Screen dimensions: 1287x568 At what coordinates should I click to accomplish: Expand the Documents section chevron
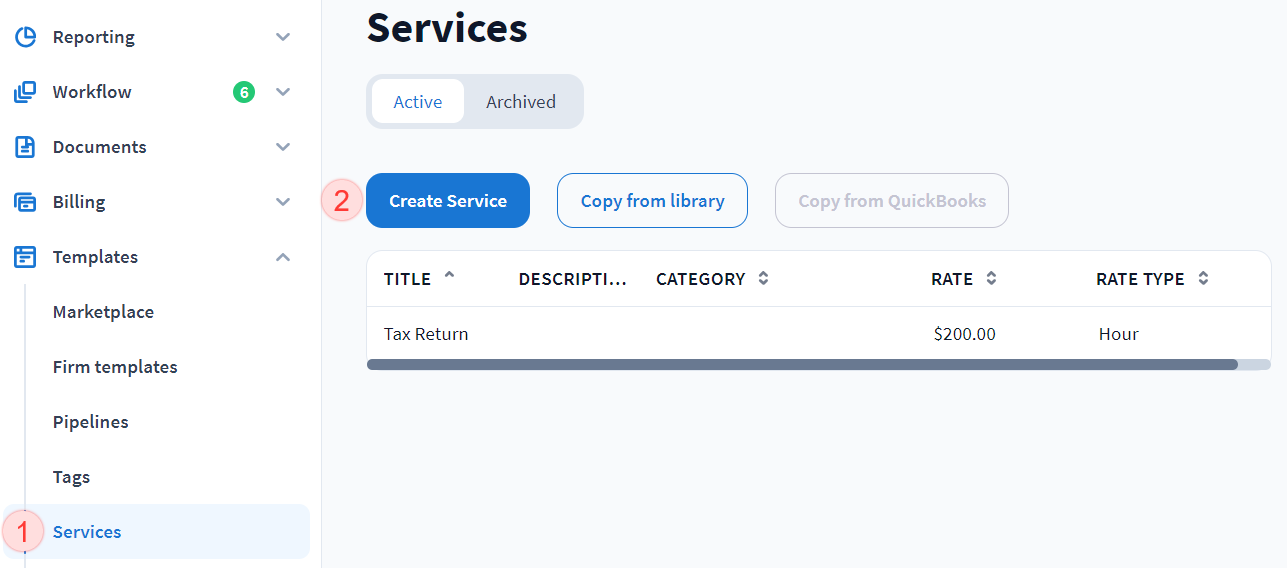283,147
